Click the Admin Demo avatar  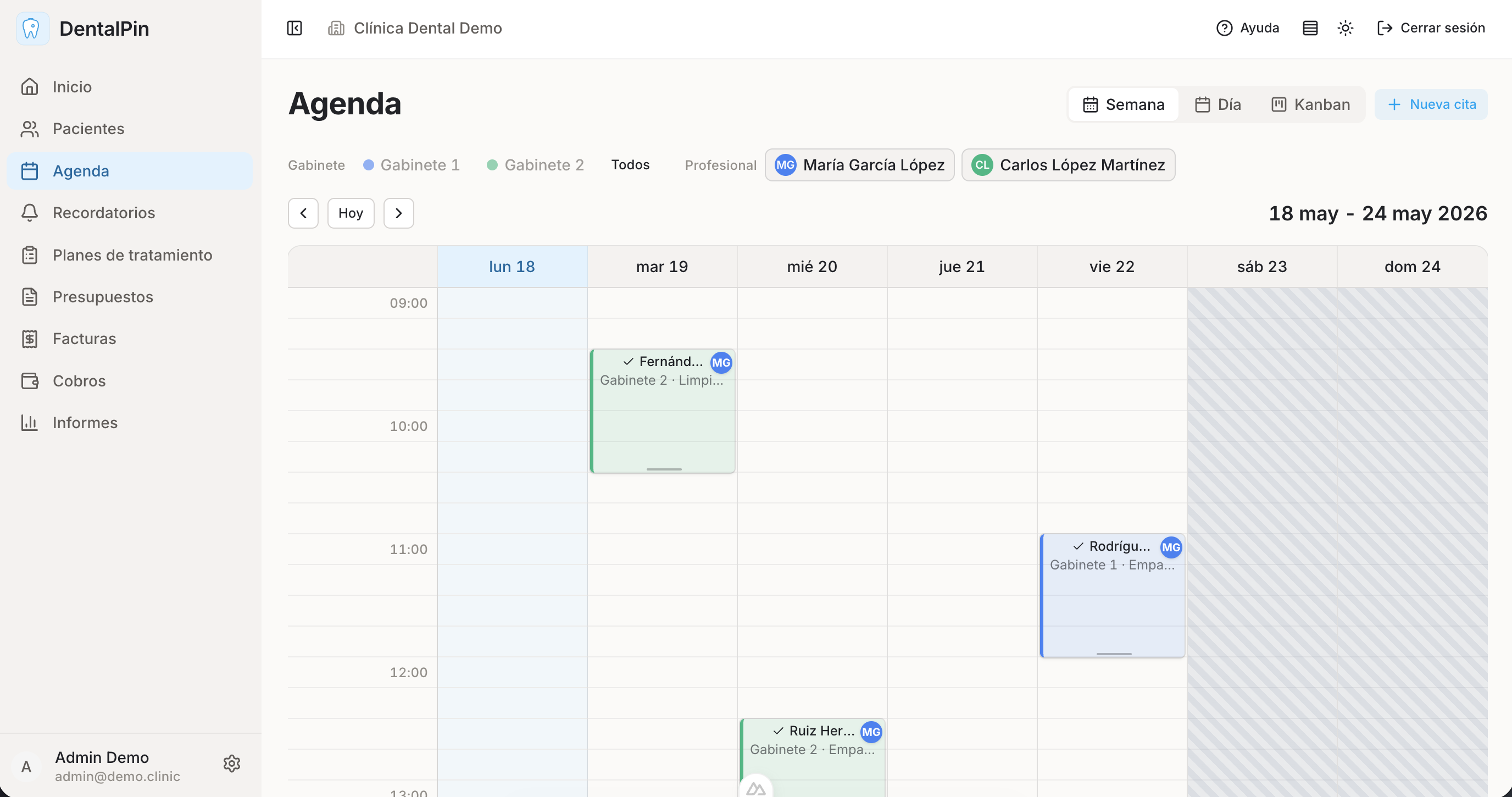pyautogui.click(x=26, y=766)
